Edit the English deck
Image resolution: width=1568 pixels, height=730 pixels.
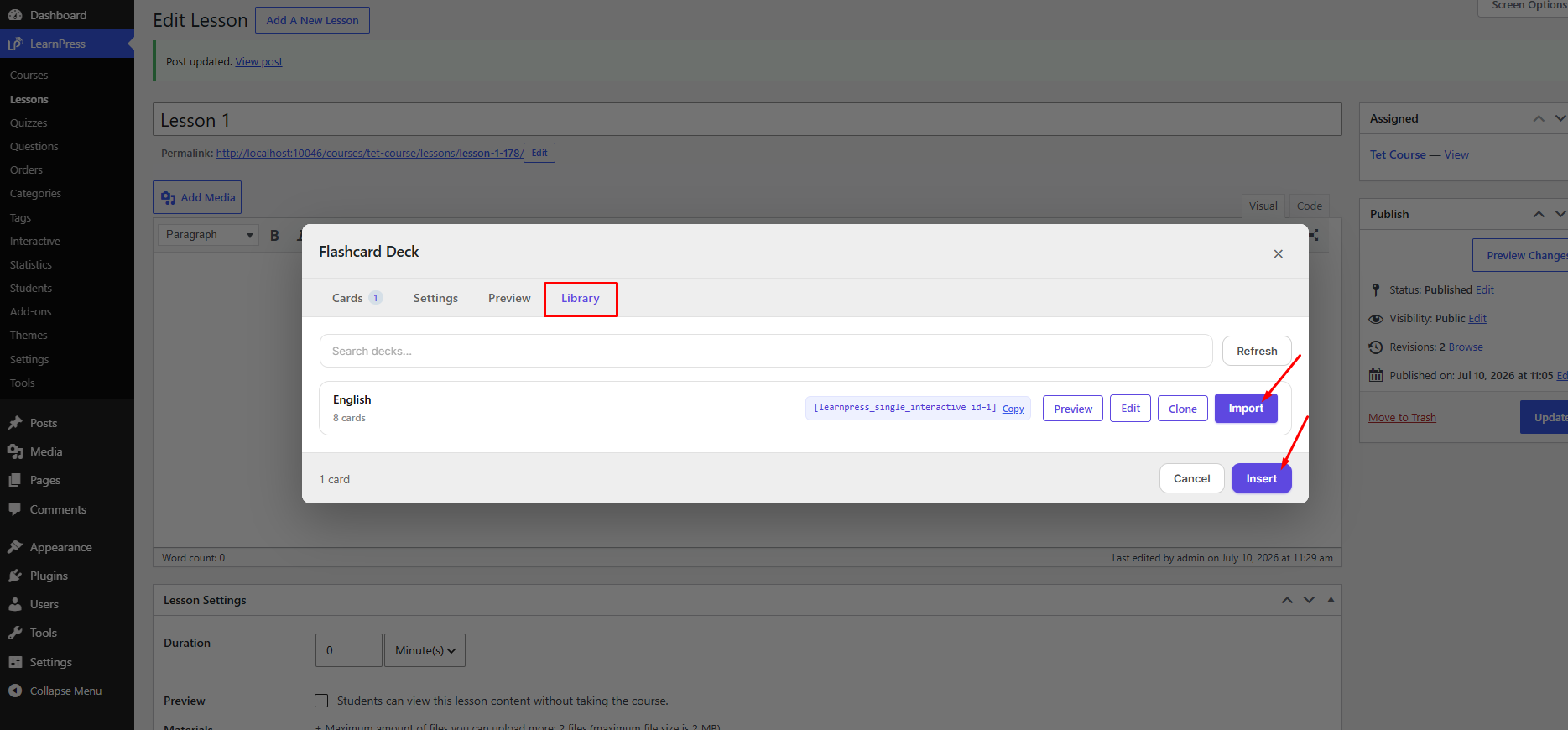coord(1131,409)
